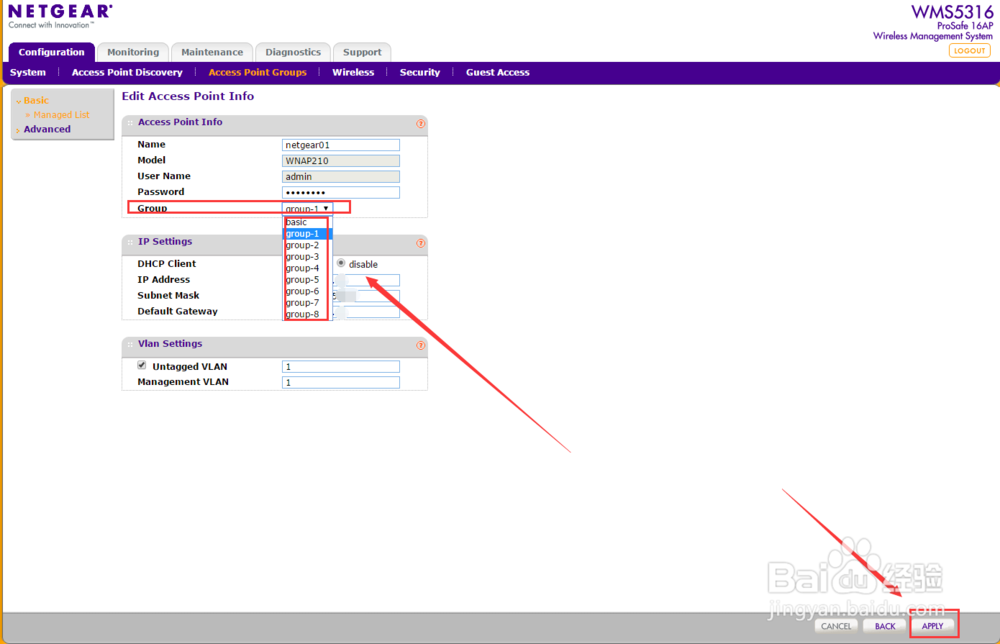Choose group-6 in the Group list

pos(306,291)
